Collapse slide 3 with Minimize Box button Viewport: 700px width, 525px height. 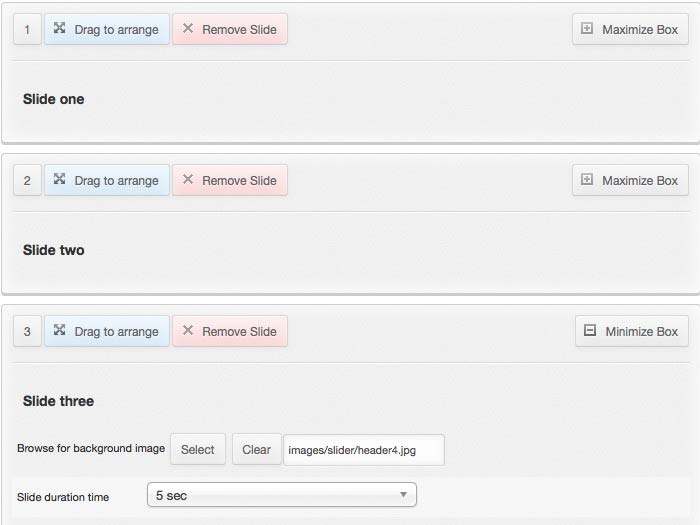point(632,331)
